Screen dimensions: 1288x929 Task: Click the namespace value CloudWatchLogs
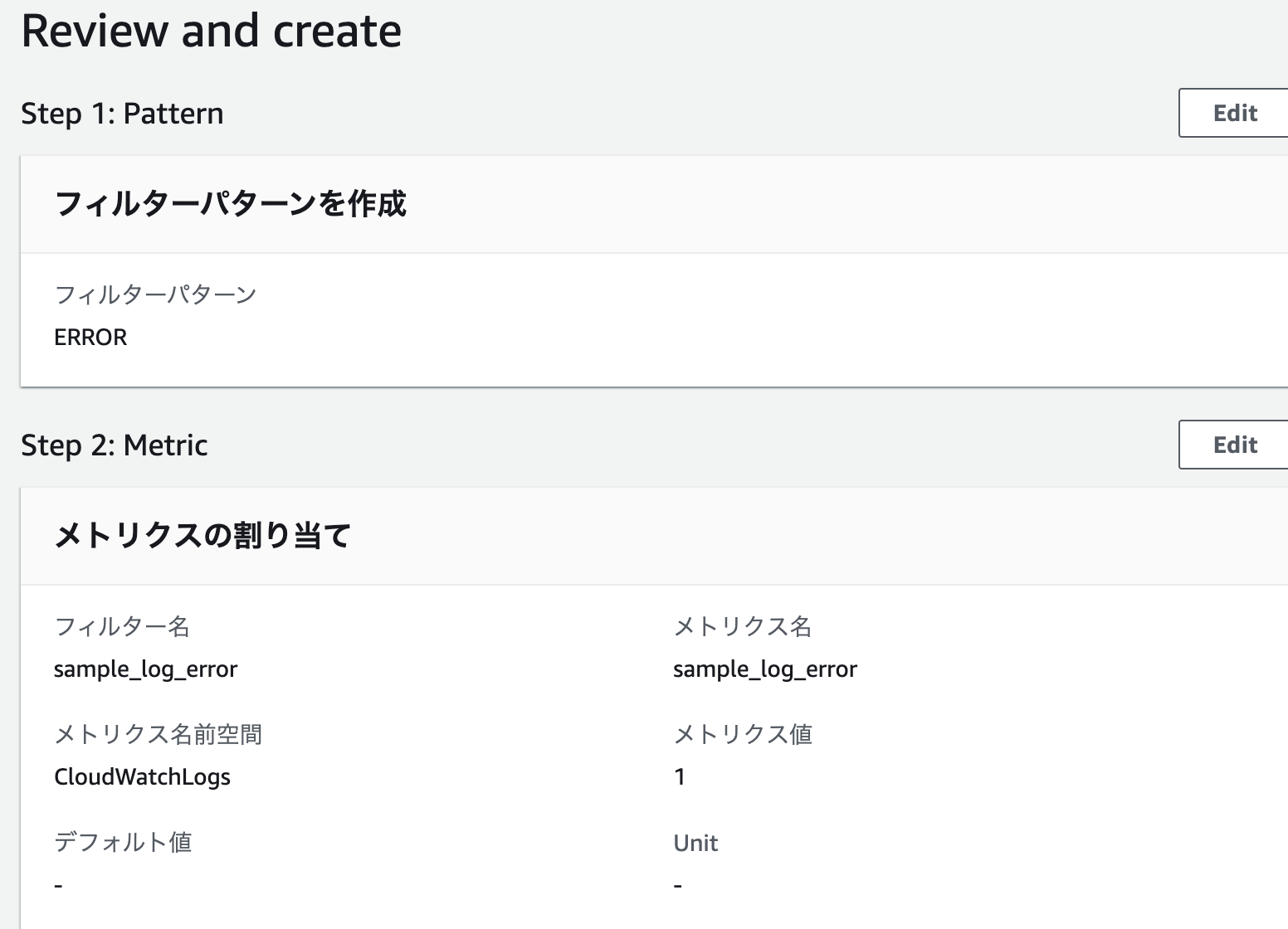point(142,777)
